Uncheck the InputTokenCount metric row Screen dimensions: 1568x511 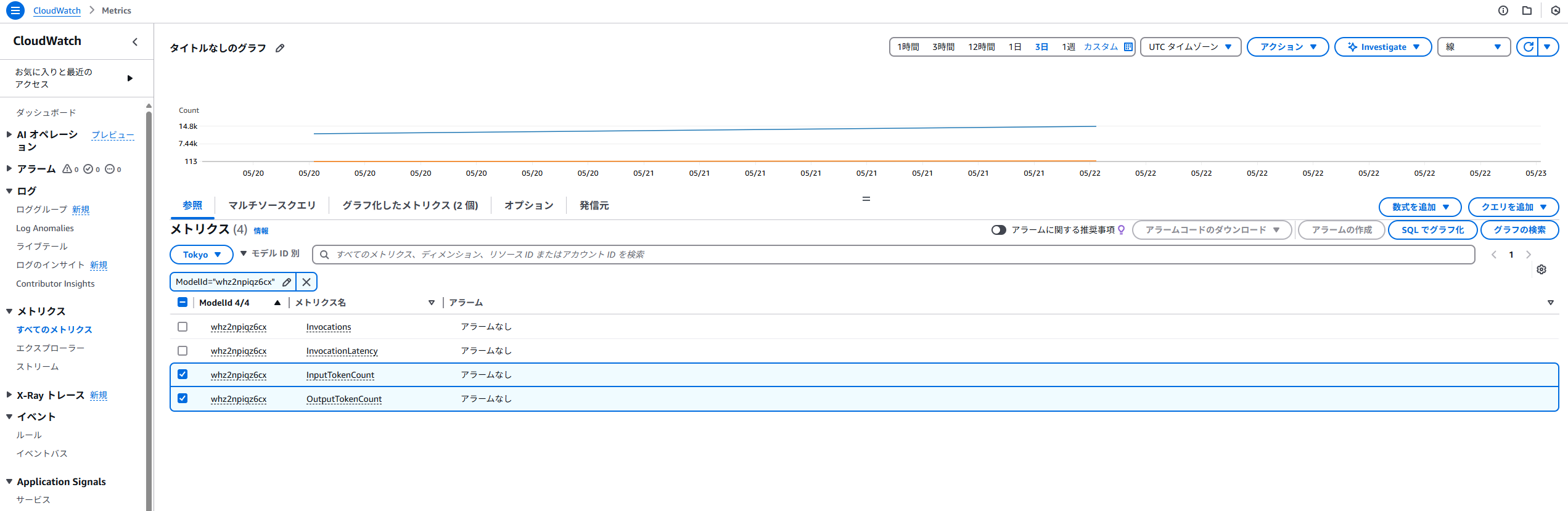pos(183,374)
